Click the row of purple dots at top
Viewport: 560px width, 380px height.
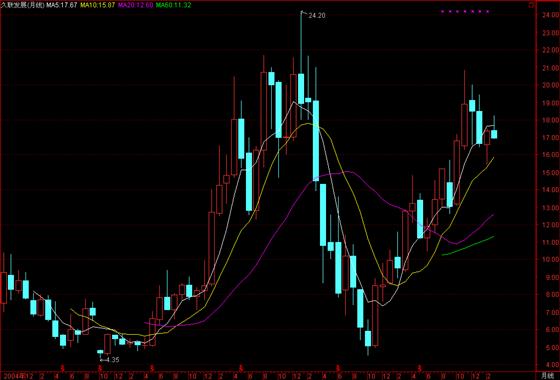[465, 11]
